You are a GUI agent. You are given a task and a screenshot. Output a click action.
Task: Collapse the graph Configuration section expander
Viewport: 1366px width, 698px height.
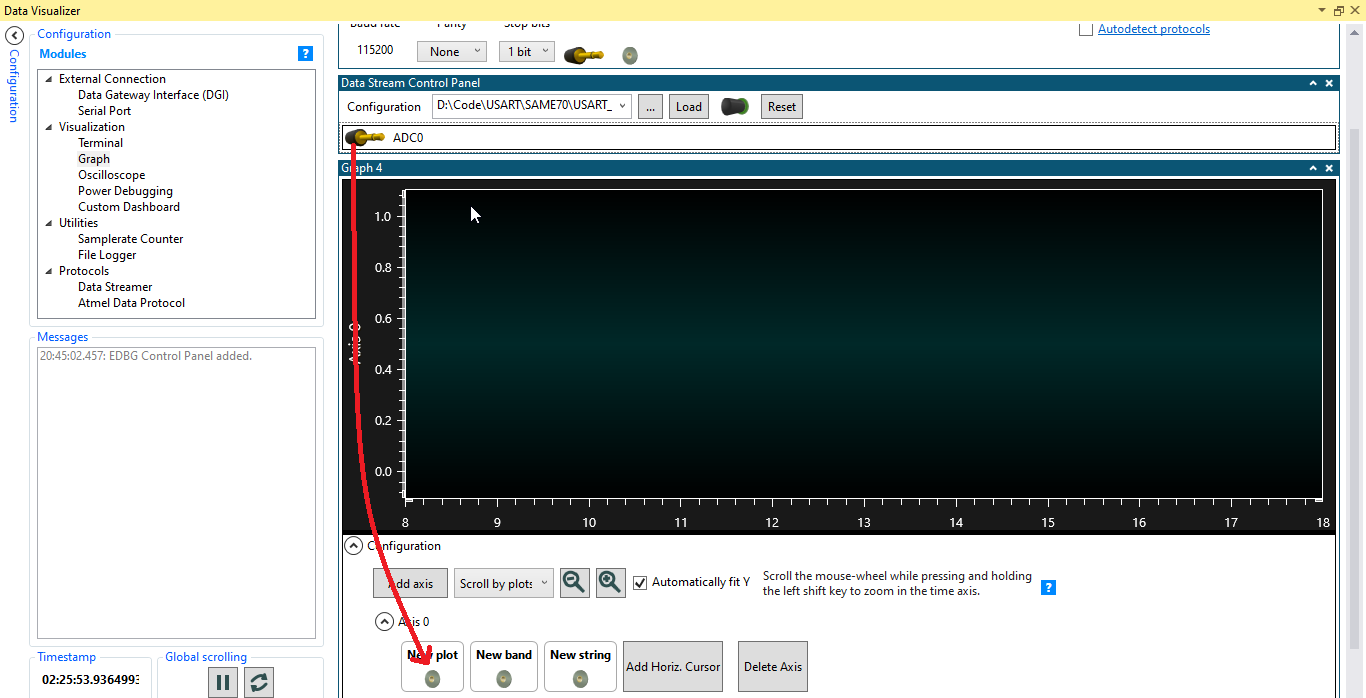[353, 546]
